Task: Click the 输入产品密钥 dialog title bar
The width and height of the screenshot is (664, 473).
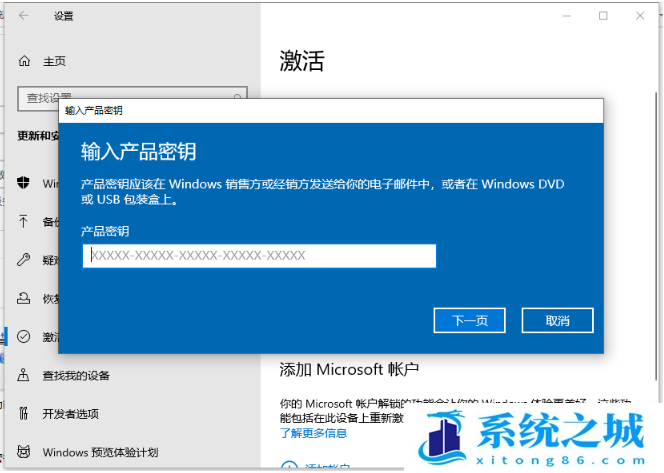Action: click(331, 111)
